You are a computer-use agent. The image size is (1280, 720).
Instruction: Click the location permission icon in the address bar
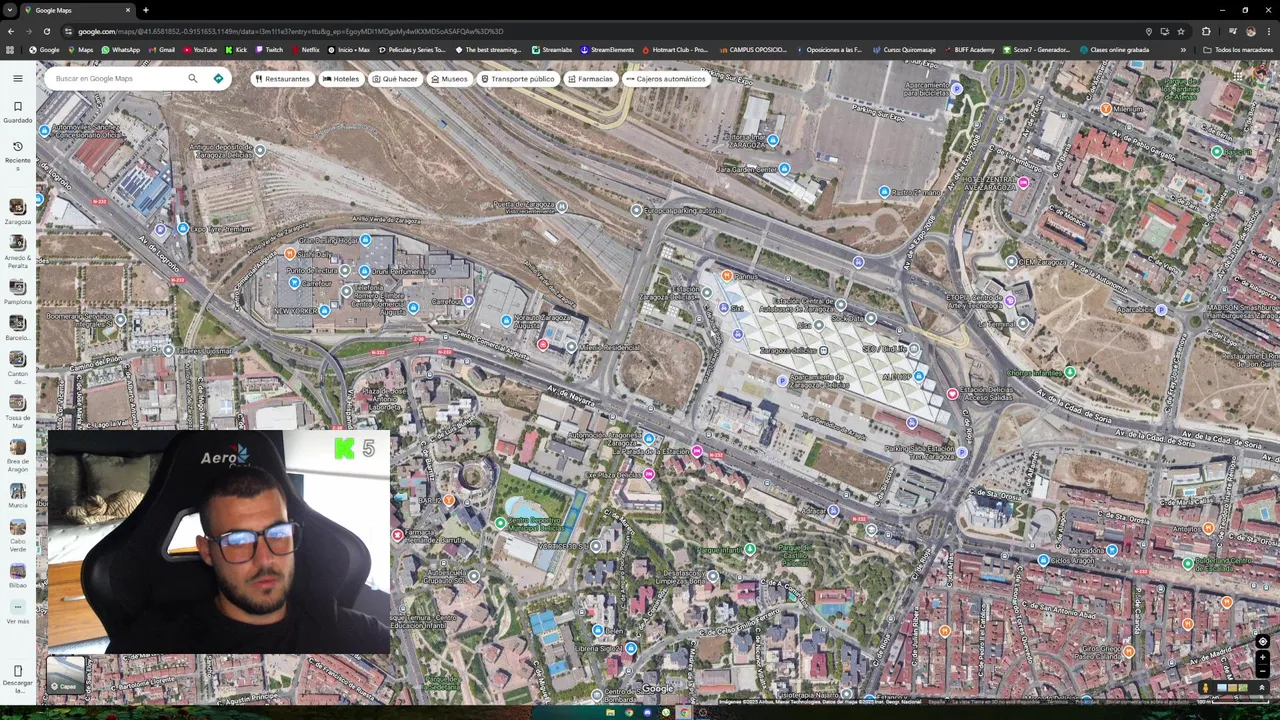pos(1148,31)
